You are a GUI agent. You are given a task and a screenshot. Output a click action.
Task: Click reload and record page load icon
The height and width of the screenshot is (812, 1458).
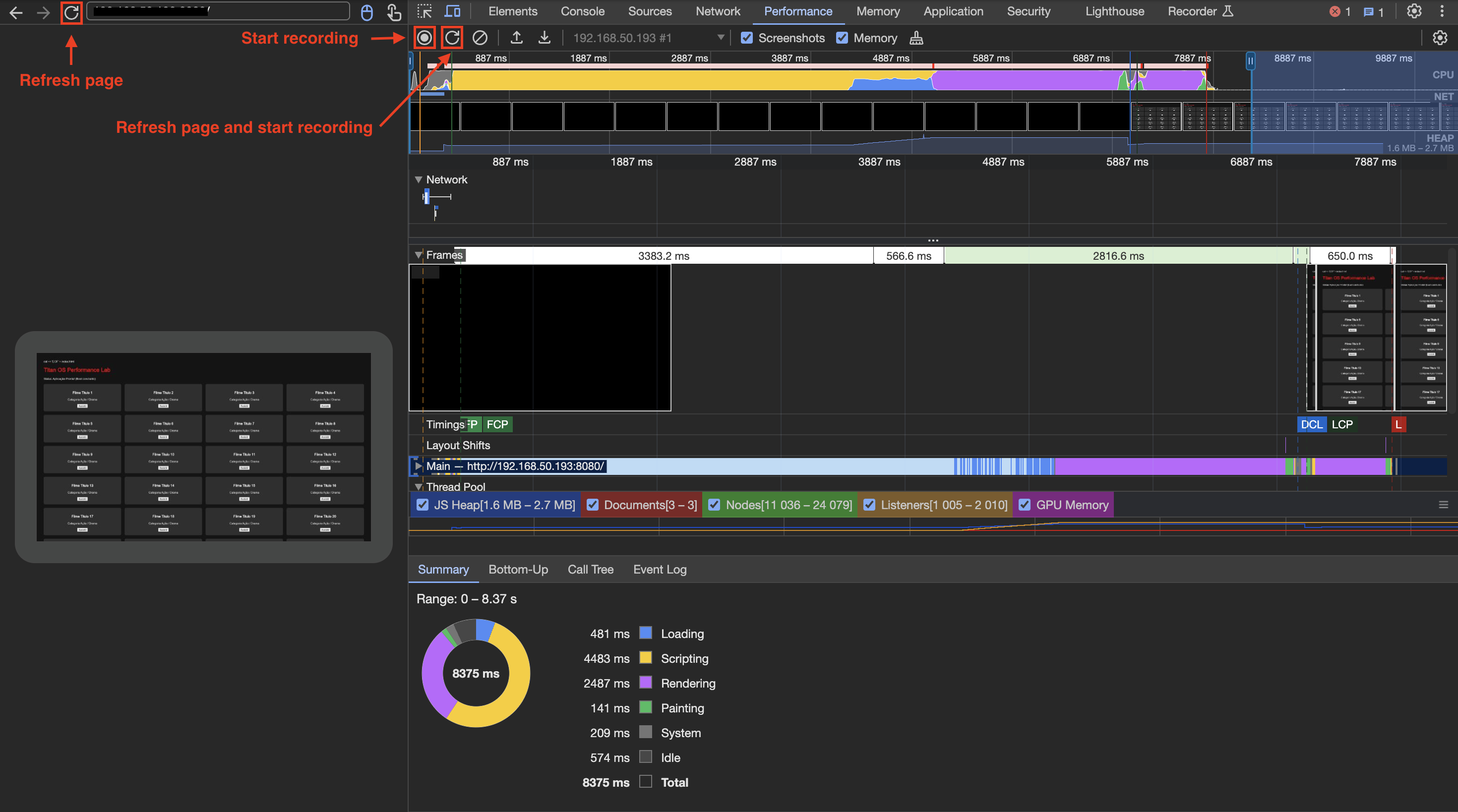pos(452,38)
